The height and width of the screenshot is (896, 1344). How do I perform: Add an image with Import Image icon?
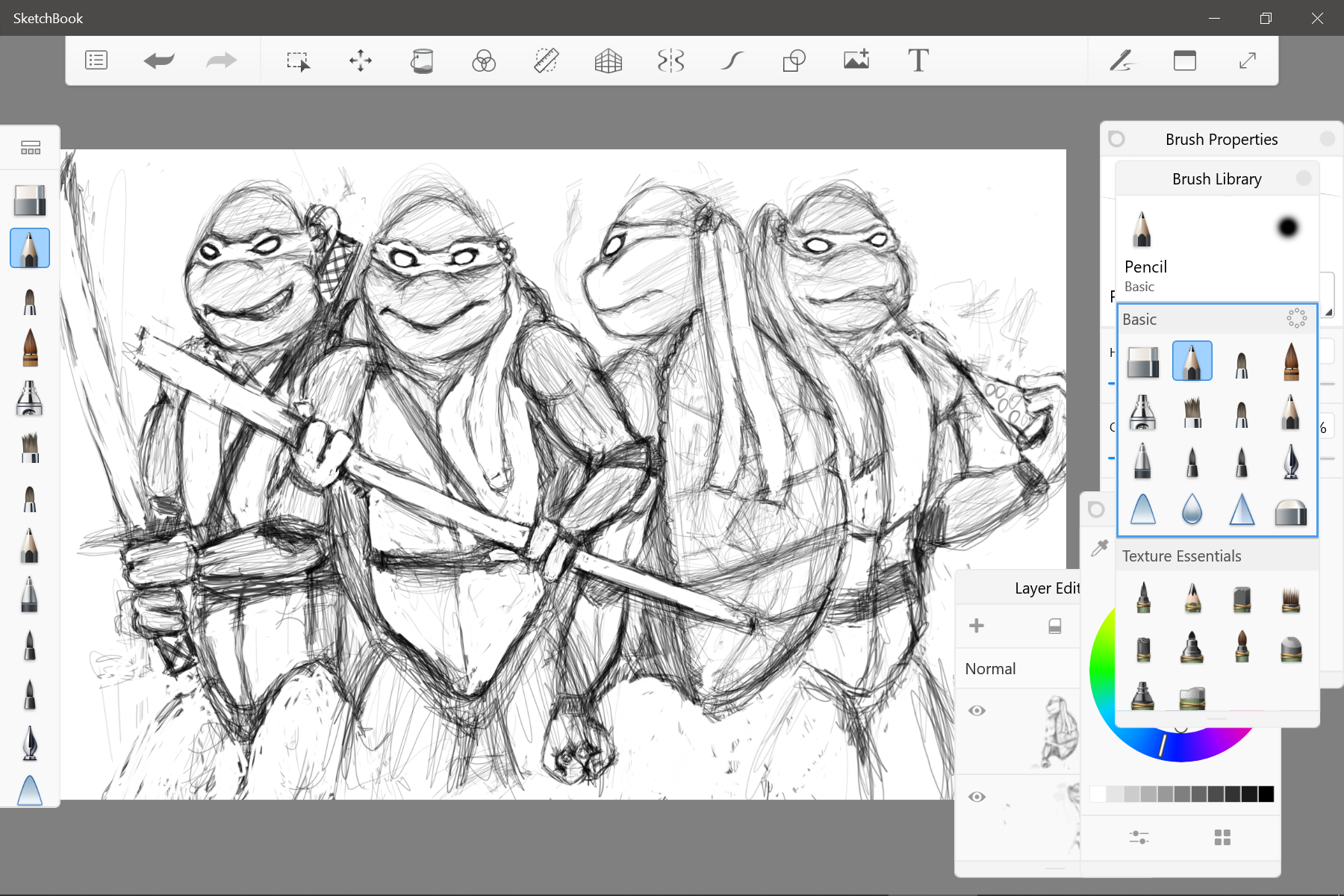coord(856,60)
